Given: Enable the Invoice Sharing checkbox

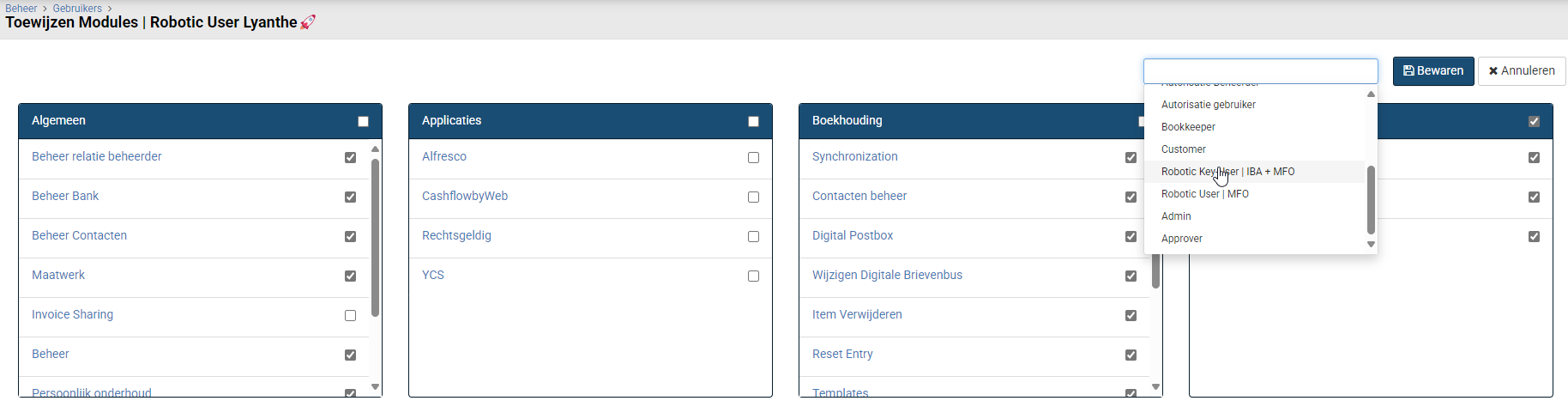Looking at the screenshot, I should coord(350,316).
